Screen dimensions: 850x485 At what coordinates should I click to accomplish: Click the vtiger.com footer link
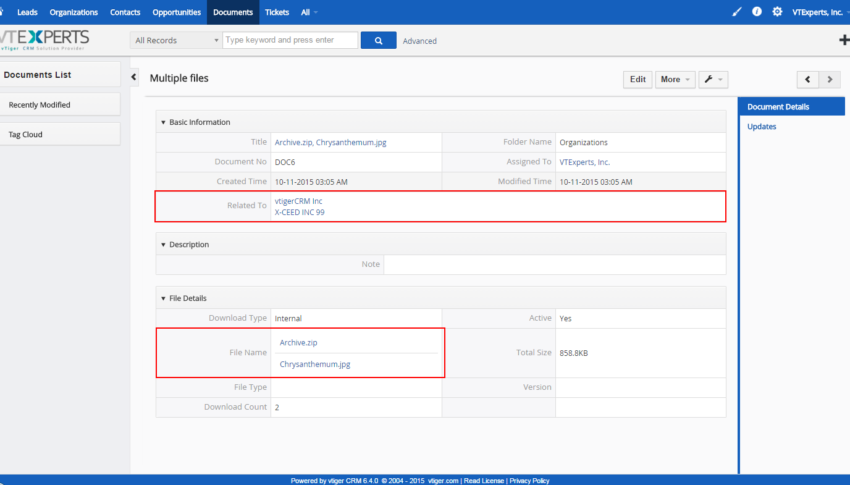click(443, 481)
